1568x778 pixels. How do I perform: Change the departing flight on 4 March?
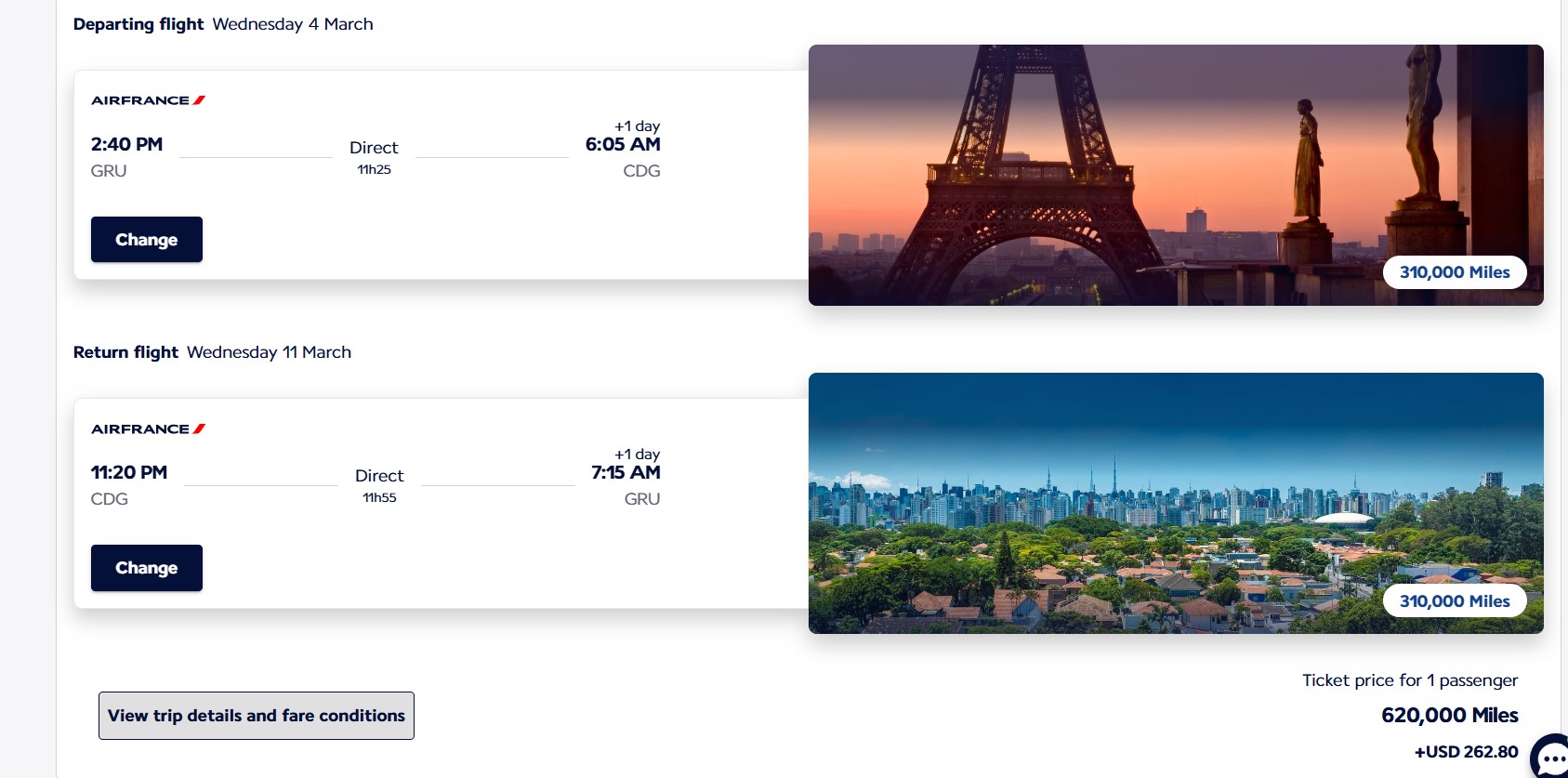coord(147,240)
